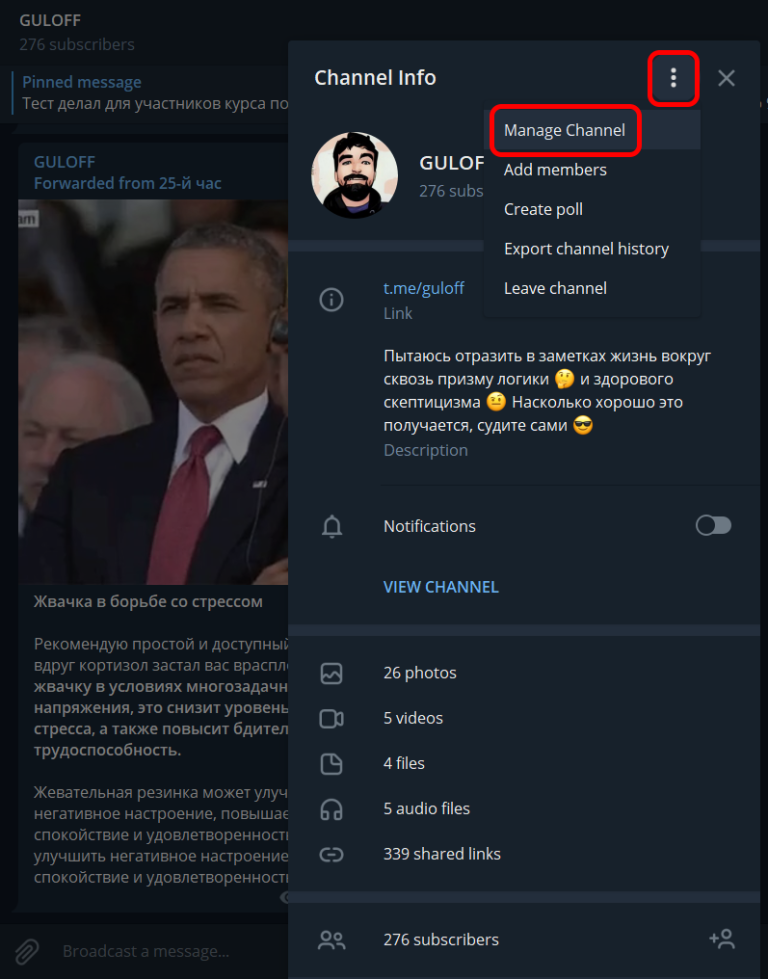The width and height of the screenshot is (768, 979).
Task: Click the photos gallery icon
Action: 331,673
